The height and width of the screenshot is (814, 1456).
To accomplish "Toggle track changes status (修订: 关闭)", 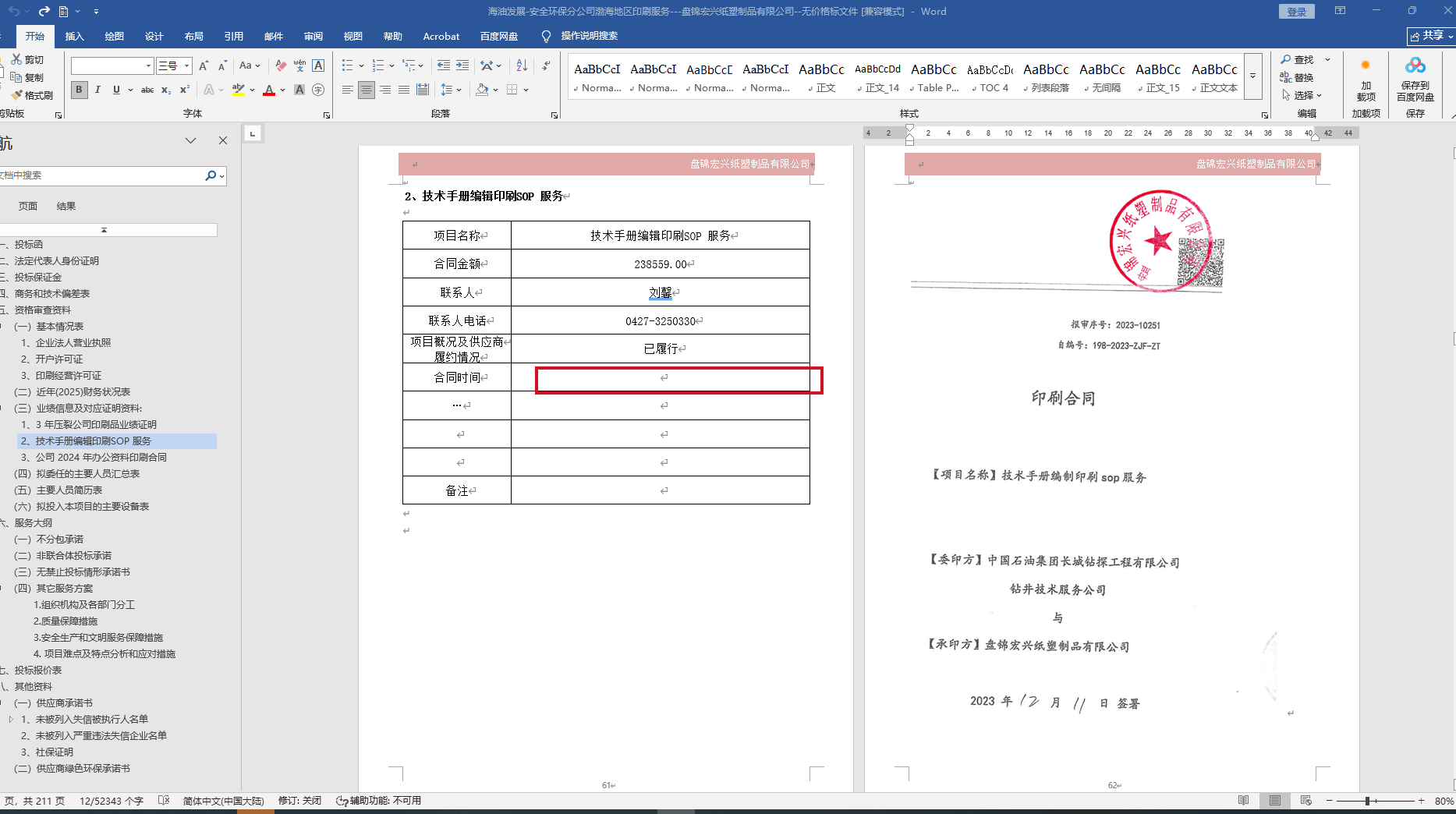I will tap(299, 801).
